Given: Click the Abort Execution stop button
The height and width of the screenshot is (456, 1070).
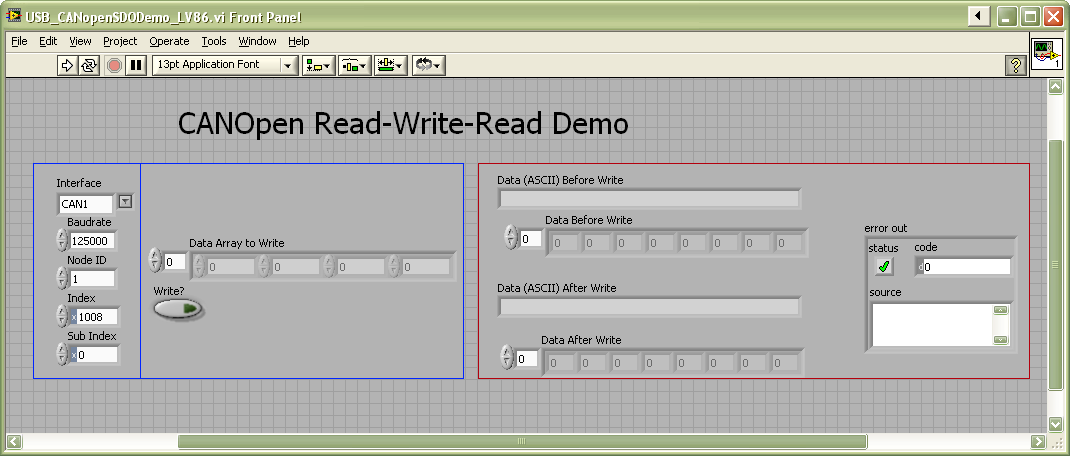Looking at the screenshot, I should 114,65.
